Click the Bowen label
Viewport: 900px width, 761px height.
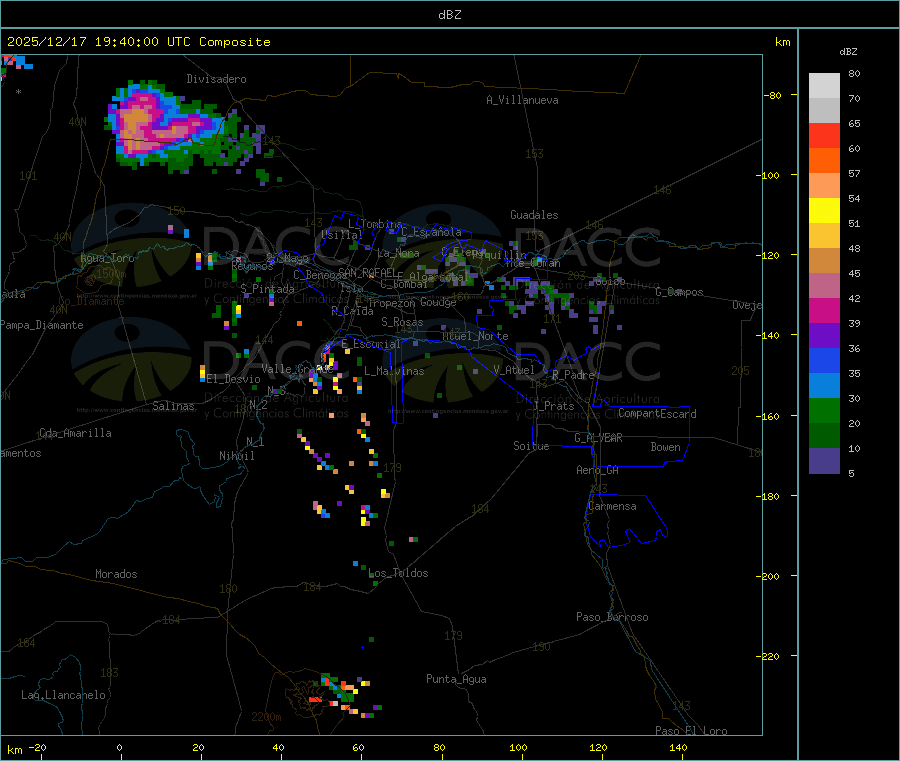(666, 447)
